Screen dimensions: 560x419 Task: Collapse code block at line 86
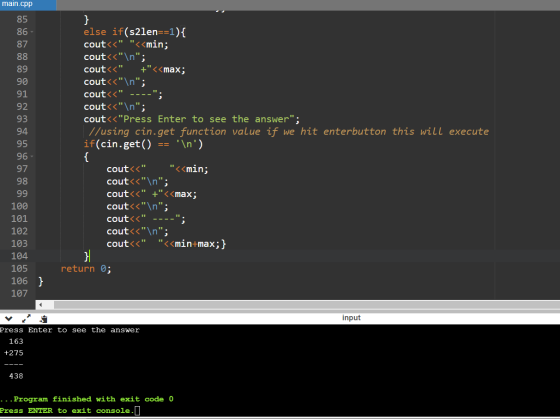coord(32,32)
